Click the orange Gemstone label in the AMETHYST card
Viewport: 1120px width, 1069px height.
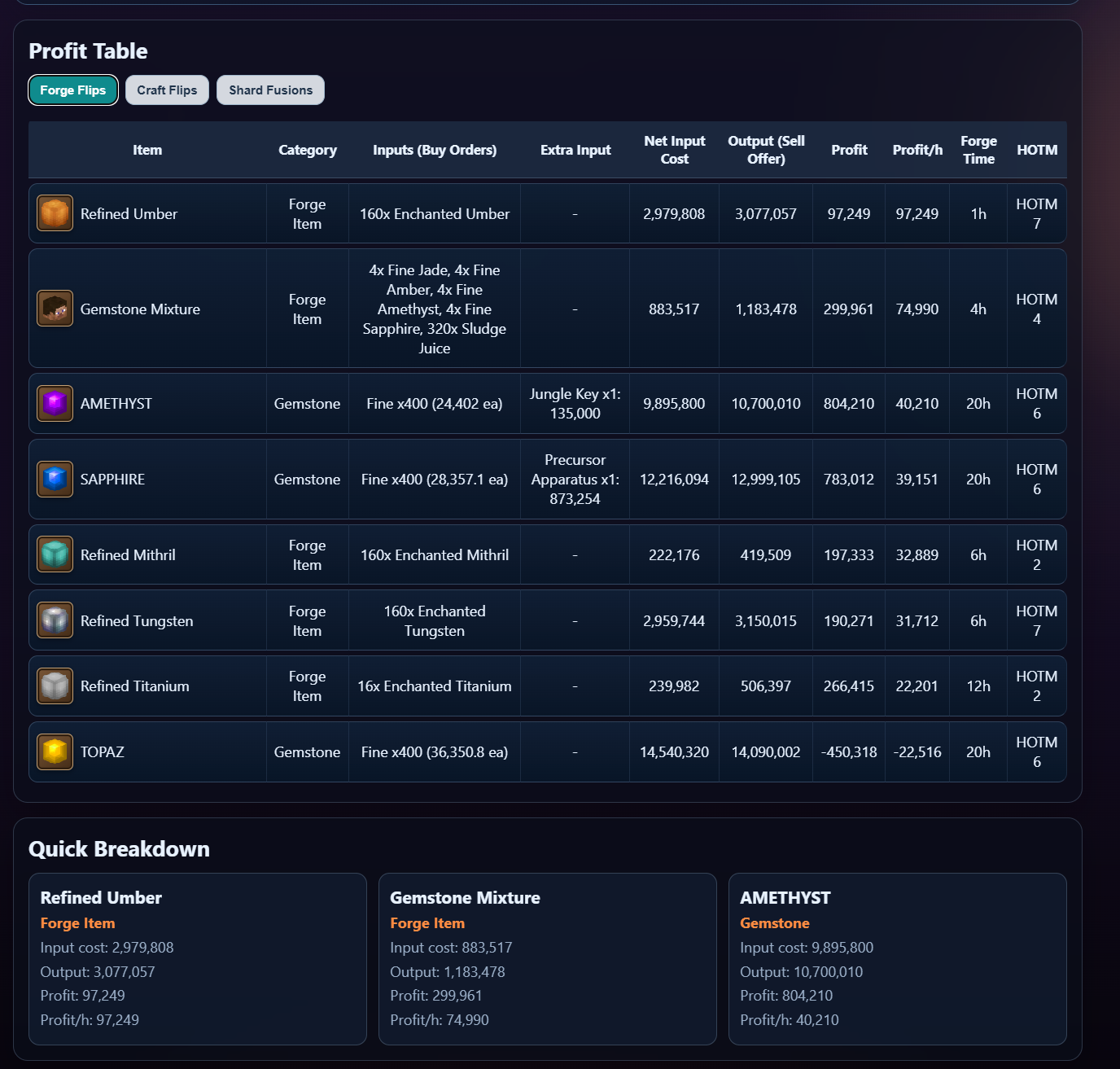[x=775, y=922]
